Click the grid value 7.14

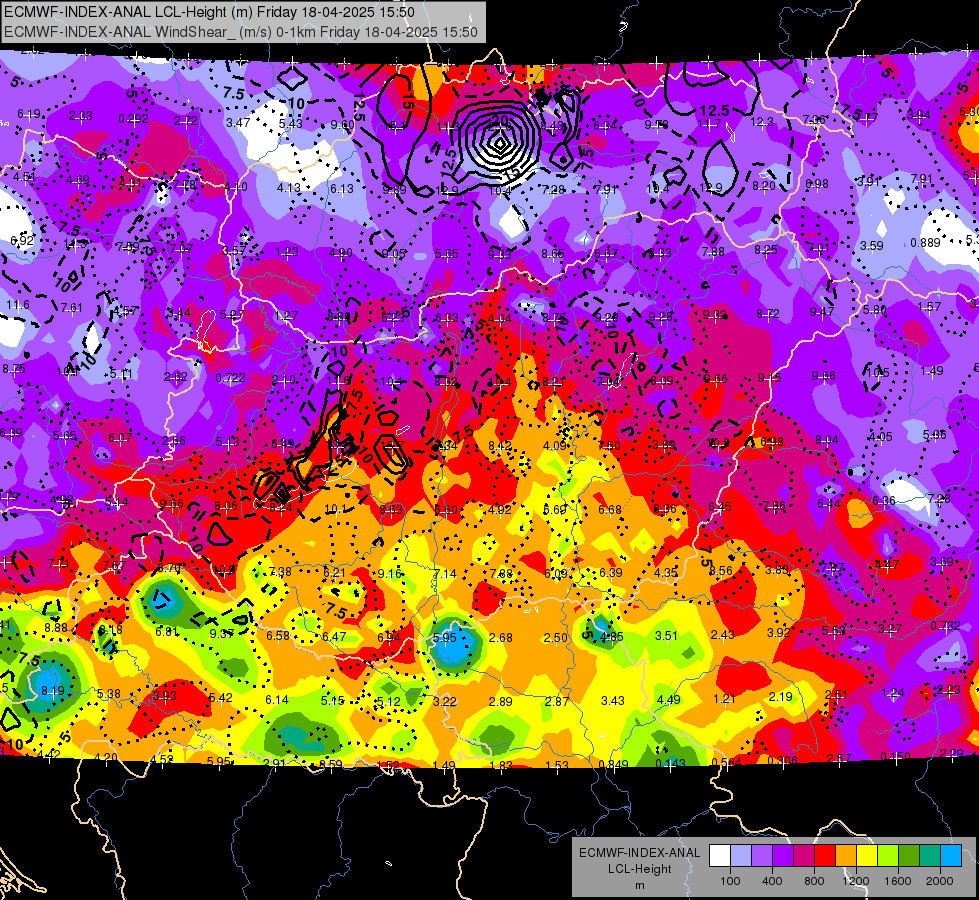(445, 573)
